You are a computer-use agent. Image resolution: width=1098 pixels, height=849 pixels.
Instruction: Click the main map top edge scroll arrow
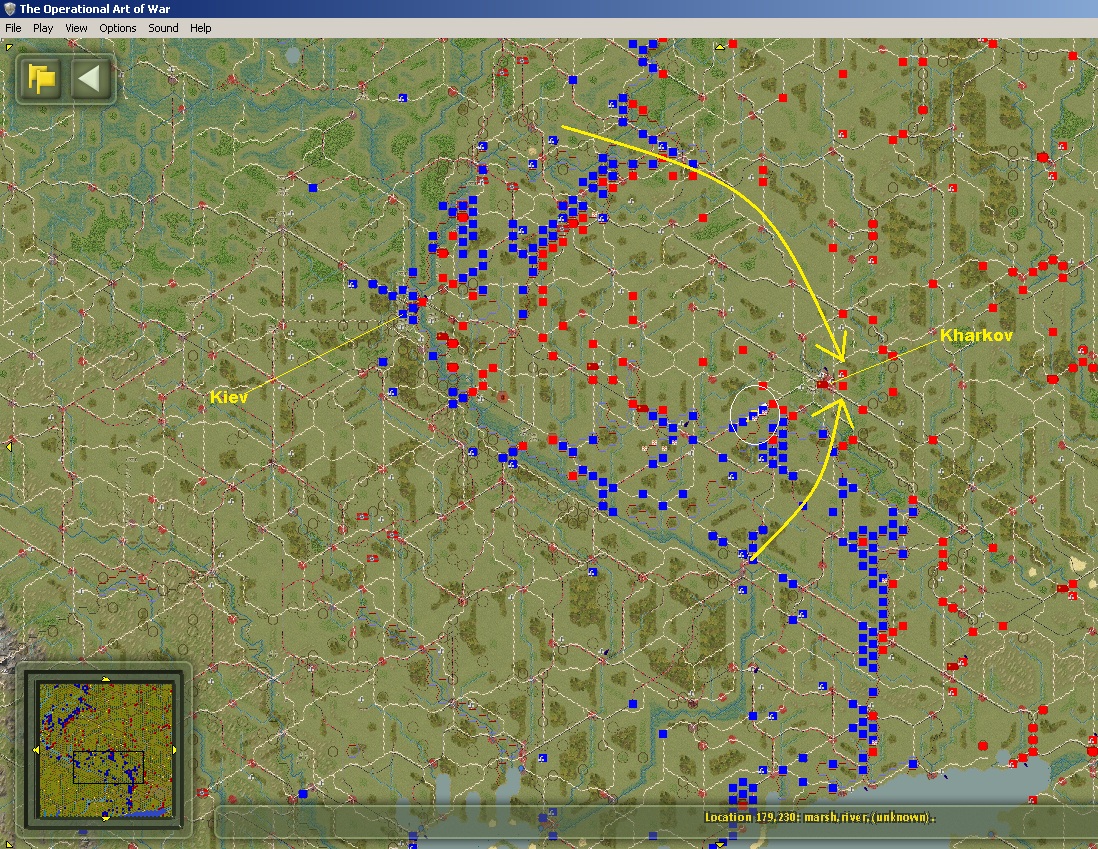[720, 47]
